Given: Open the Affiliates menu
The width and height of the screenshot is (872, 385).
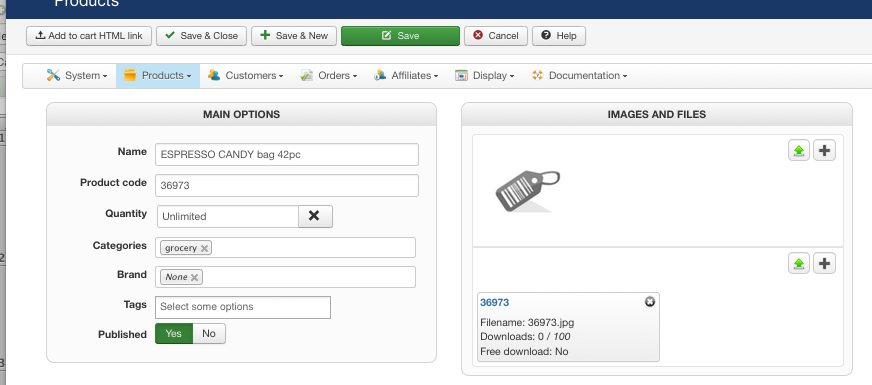Looking at the screenshot, I should click(x=406, y=76).
